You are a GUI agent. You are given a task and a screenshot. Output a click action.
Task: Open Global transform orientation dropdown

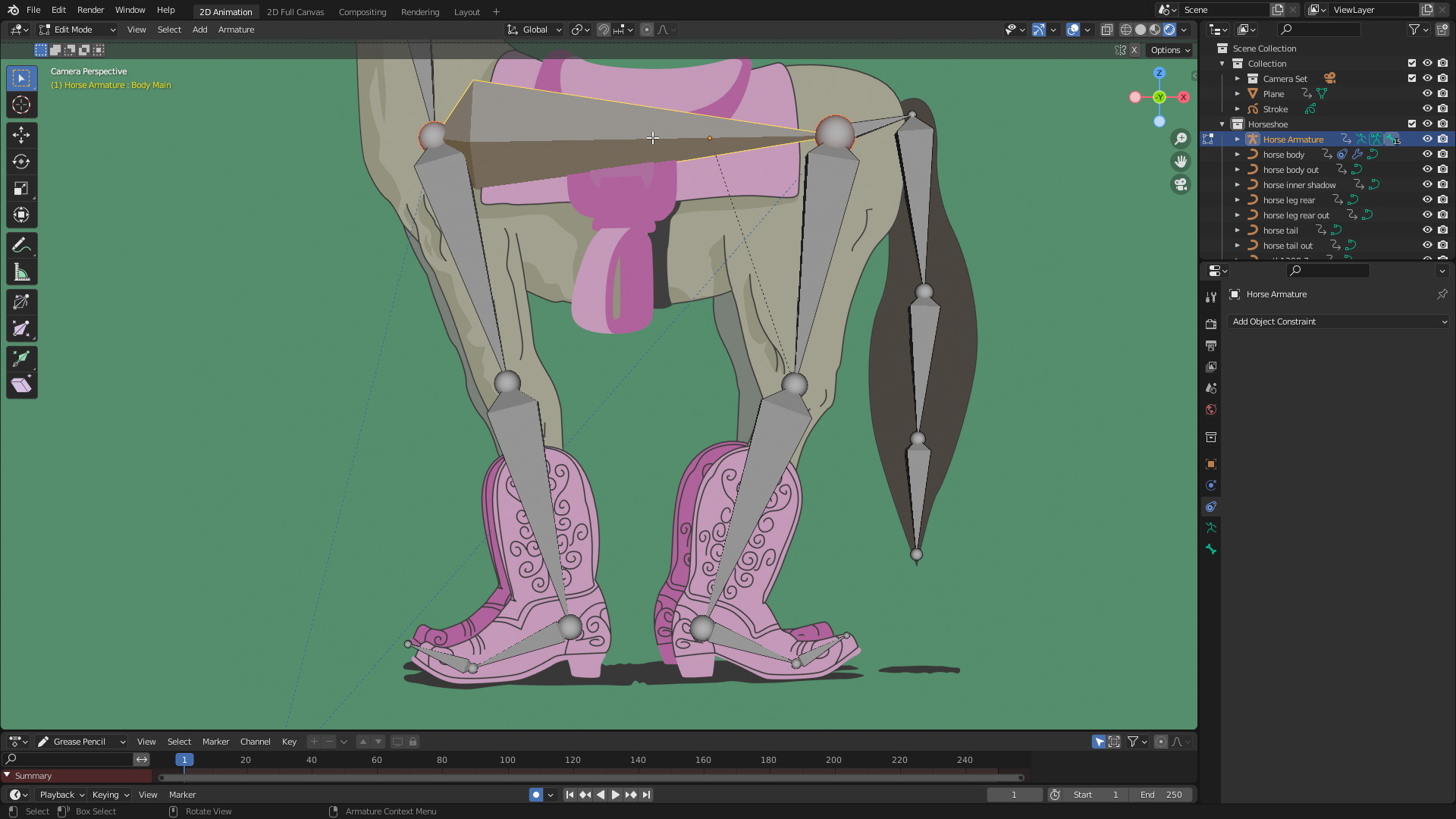coord(534,30)
